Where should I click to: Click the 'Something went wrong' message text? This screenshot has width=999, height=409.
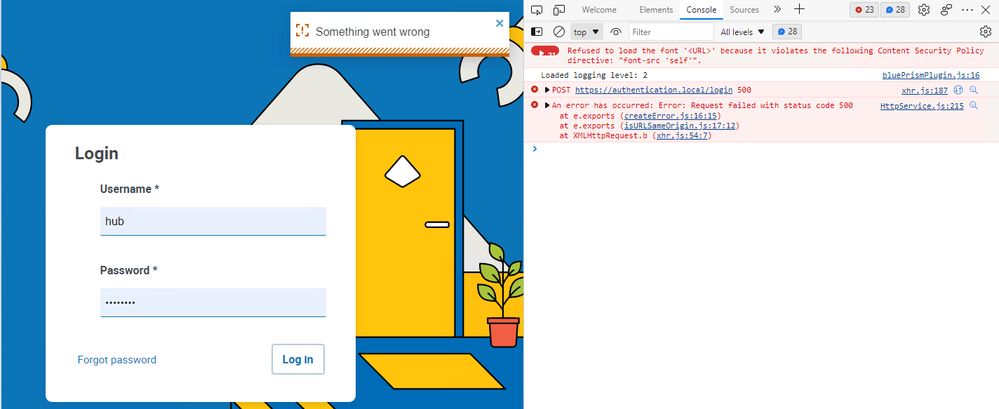[x=373, y=32]
